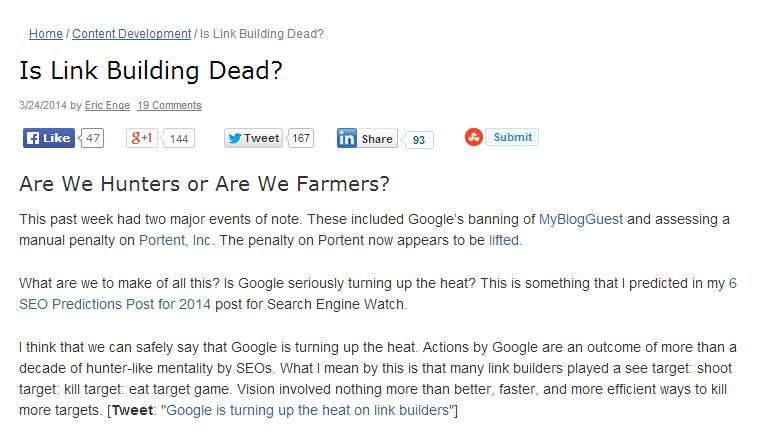This screenshot has width=778, height=432.
Task: Open the Google plus count 144
Action: pos(179,138)
